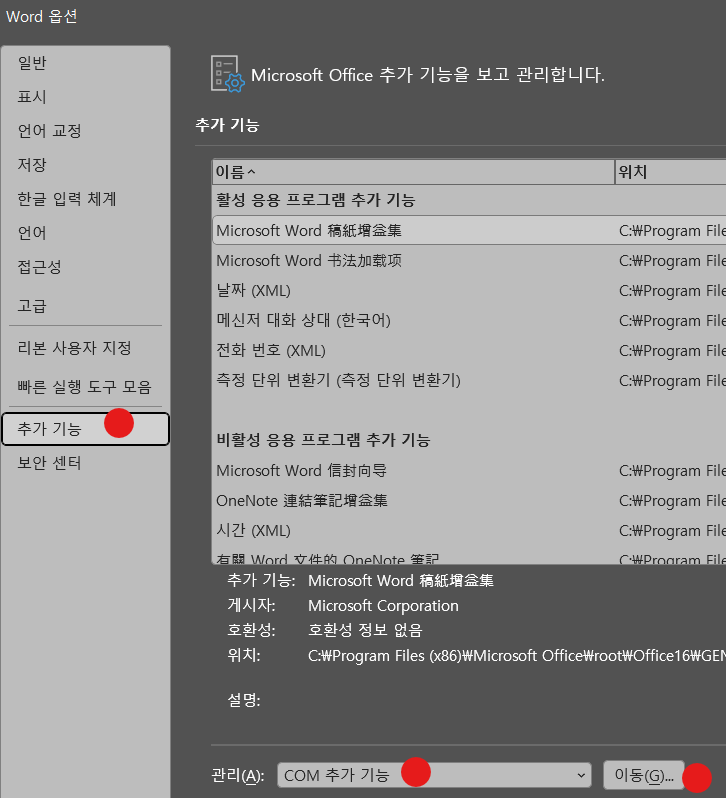Open the 접근성 options page
This screenshot has width=726, height=798.
tap(85, 267)
